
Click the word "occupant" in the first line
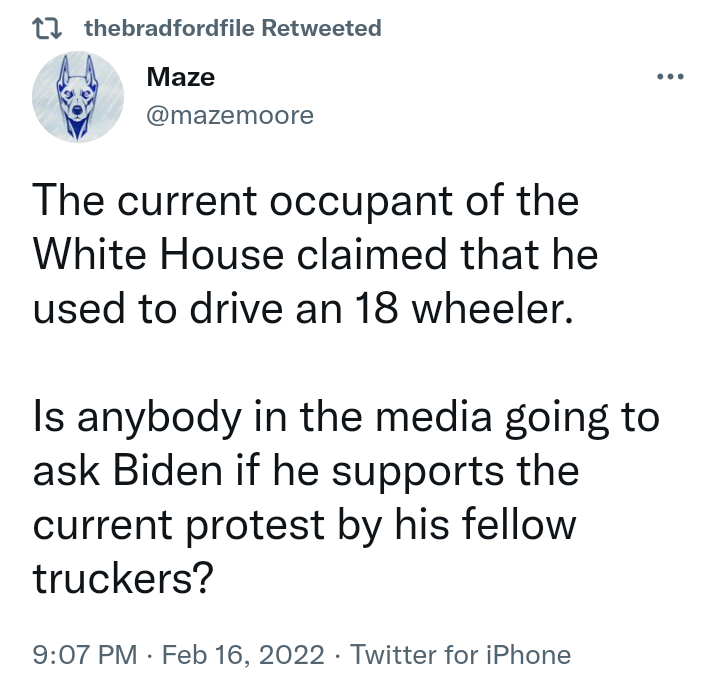(x=361, y=202)
